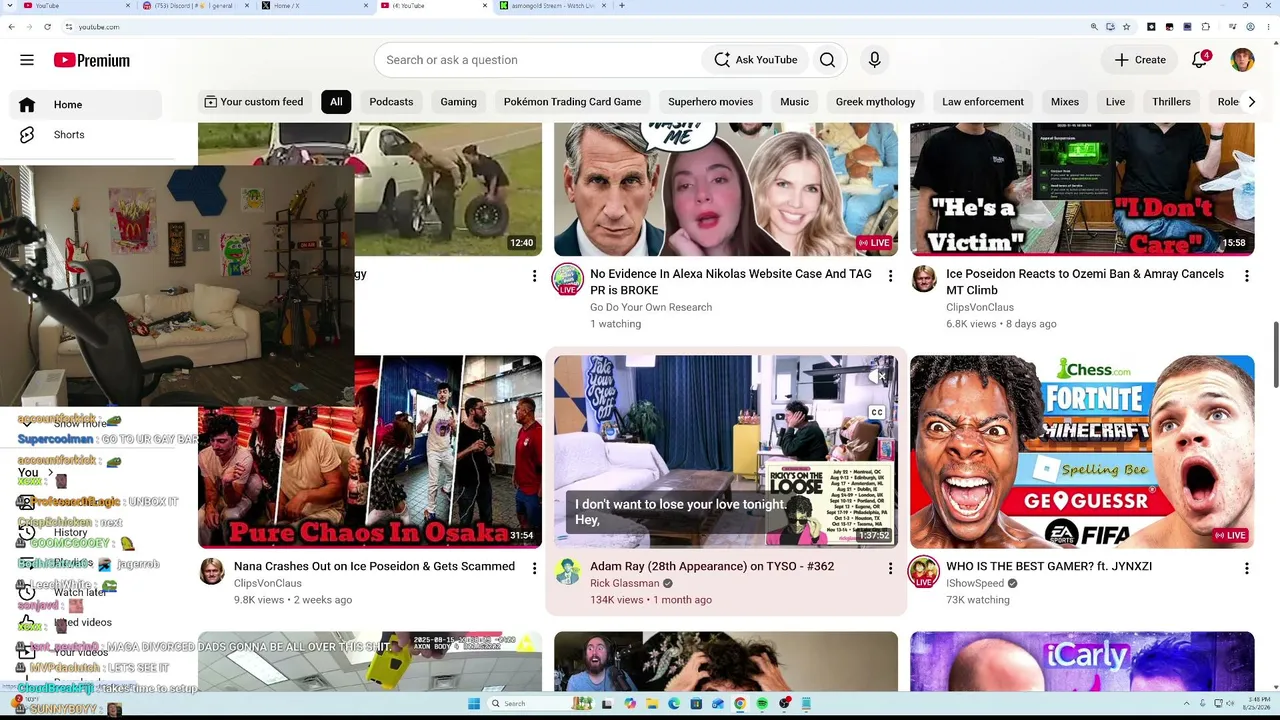The height and width of the screenshot is (720, 1280).
Task: Open more options for Ice Poseidon Reacts video
Action: [x=1246, y=276]
